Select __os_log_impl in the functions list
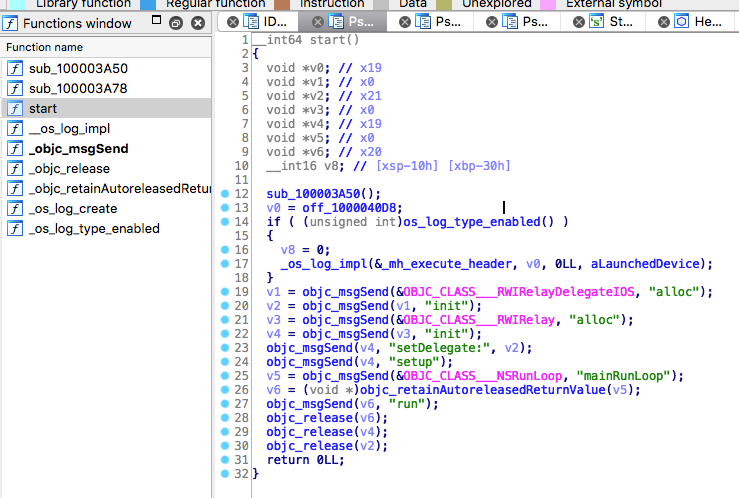Viewport: 739px width, 498px height. click(69, 129)
